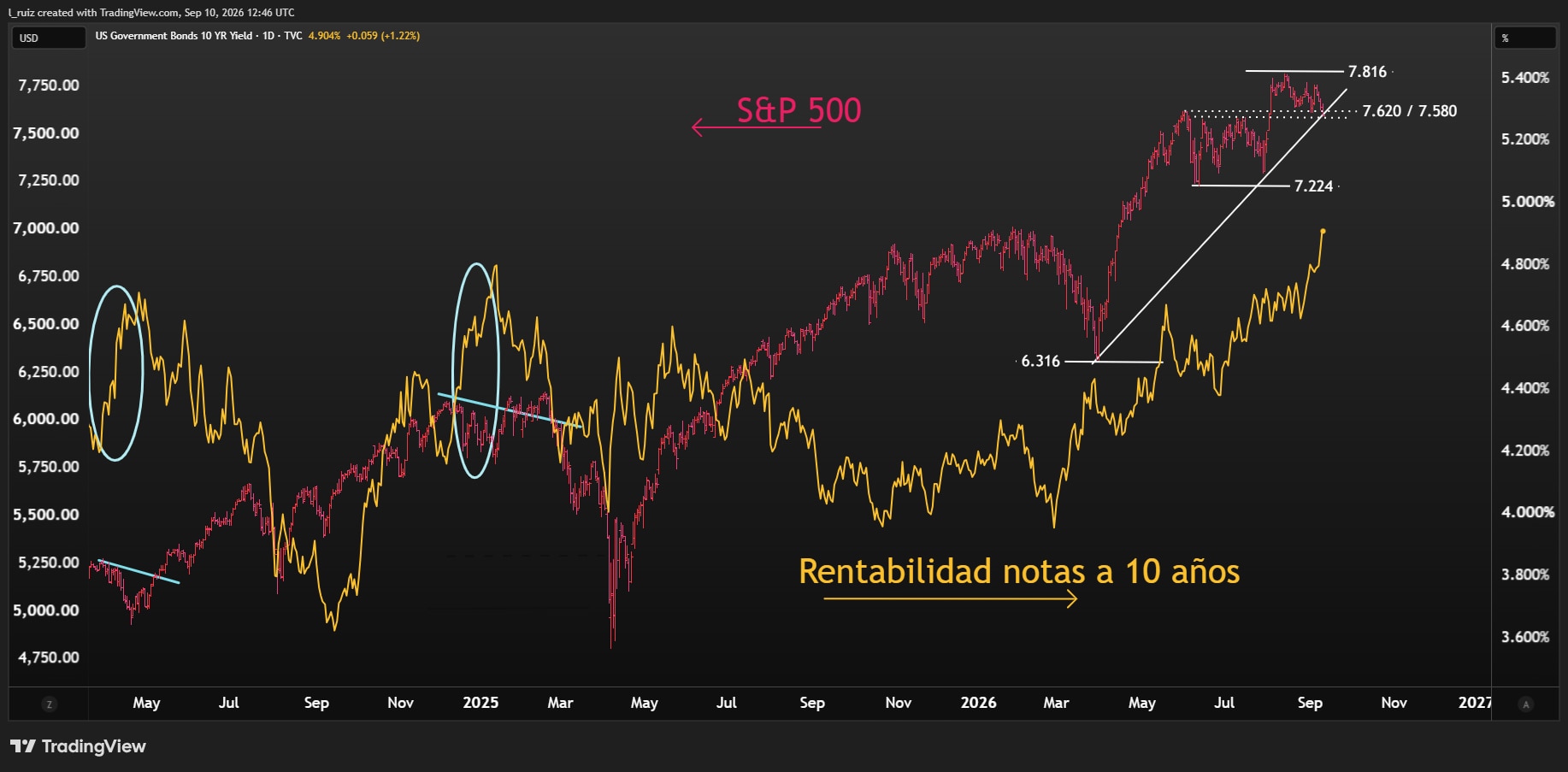Screen dimensions: 1568x772
Task: Click the 6,500.00 left axis label
Action: click(x=46, y=324)
